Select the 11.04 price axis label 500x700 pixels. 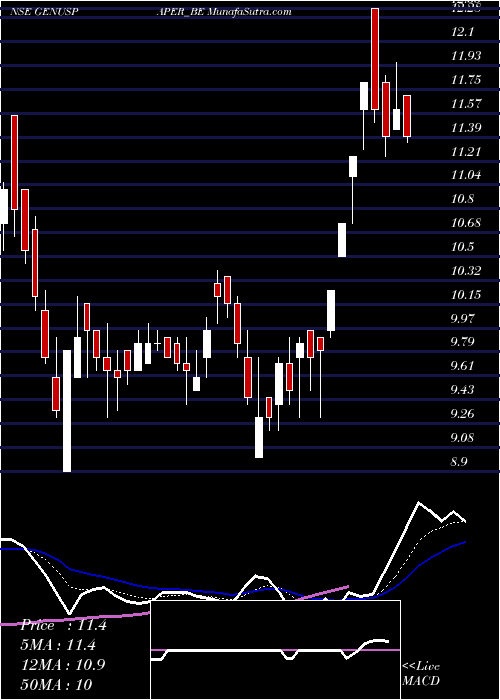[x=466, y=175]
